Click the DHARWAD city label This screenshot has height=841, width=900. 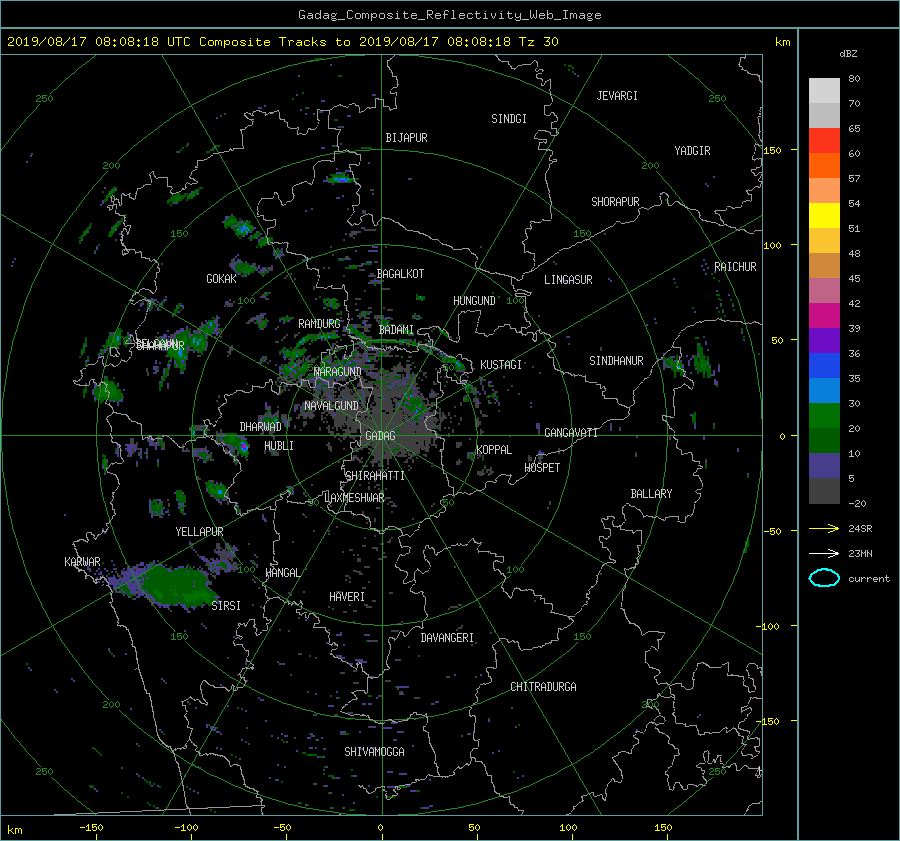click(x=261, y=427)
